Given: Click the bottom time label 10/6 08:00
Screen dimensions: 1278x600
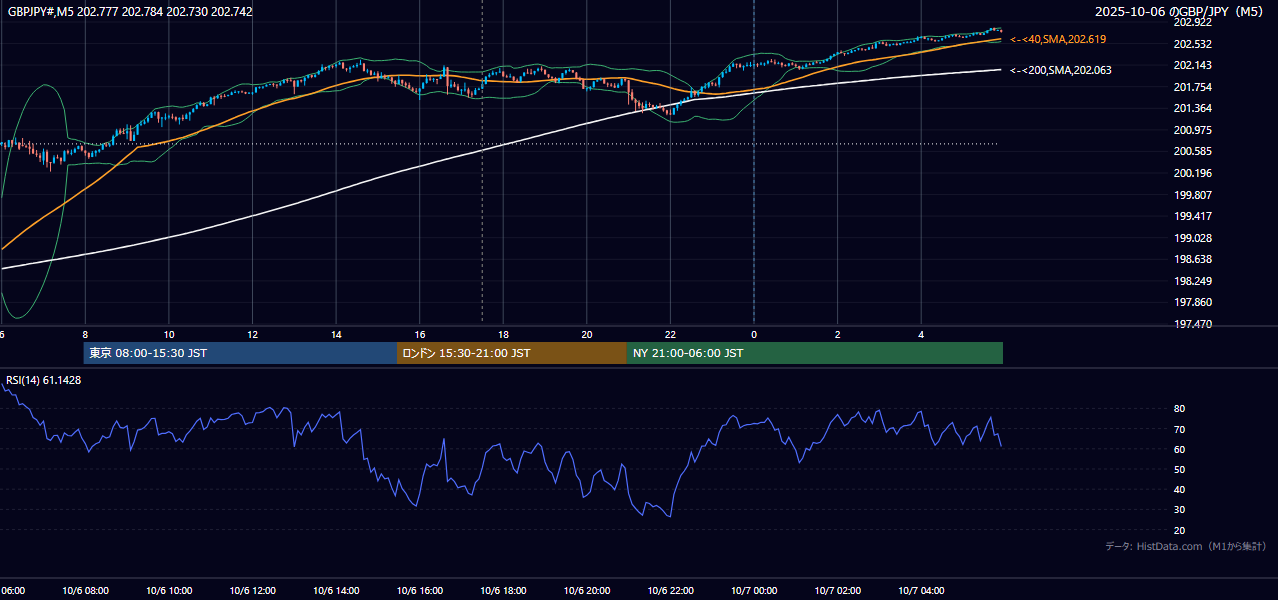Looking at the screenshot, I should click(85, 591).
